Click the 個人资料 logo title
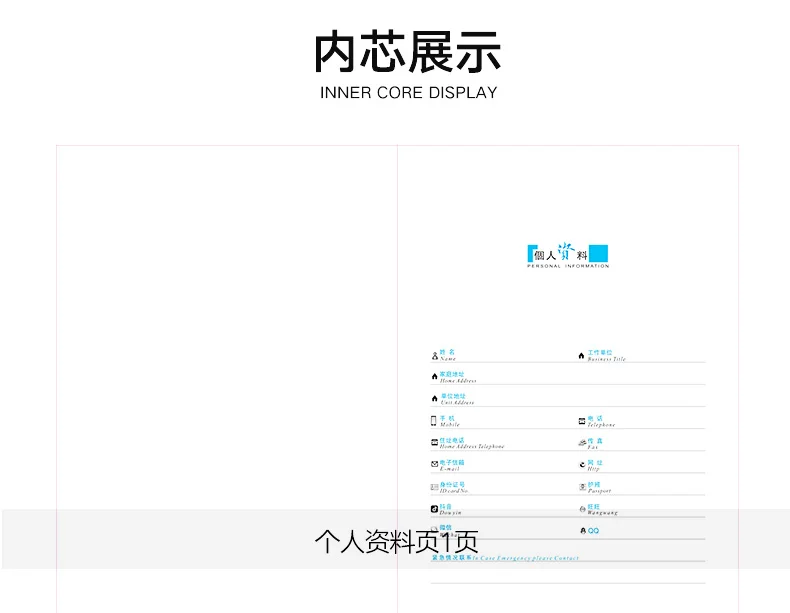Screen dimensions: 790x613 [560, 252]
